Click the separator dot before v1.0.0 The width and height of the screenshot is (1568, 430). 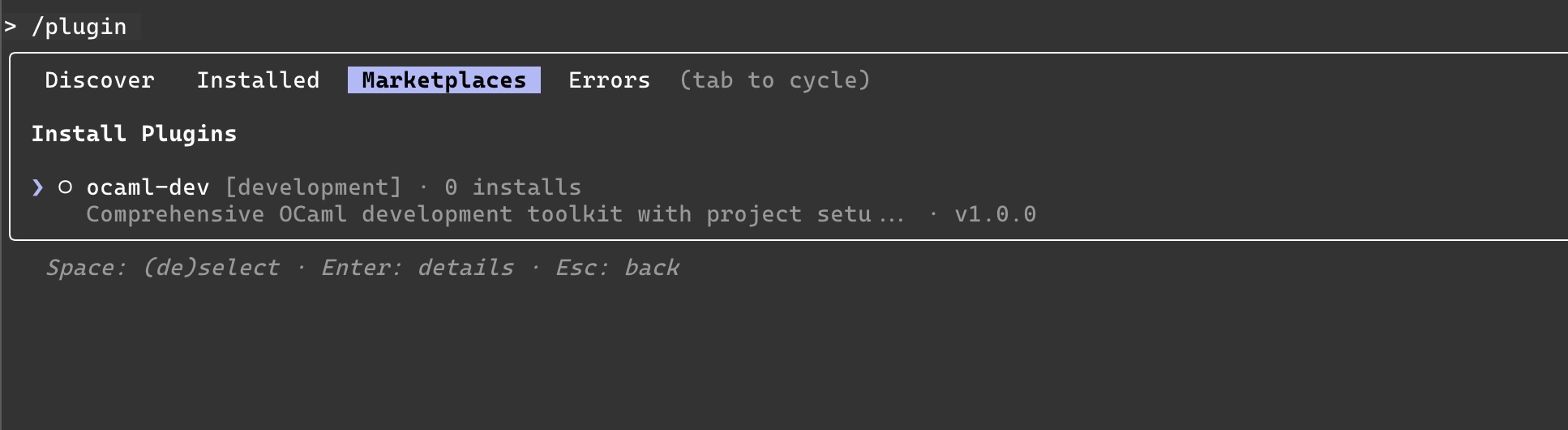pyautogui.click(x=933, y=214)
